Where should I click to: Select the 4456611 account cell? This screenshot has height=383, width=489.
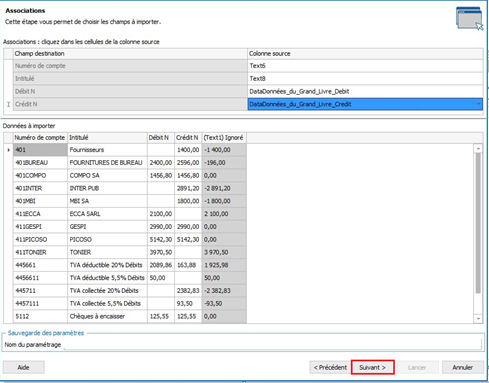pyautogui.click(x=40, y=278)
